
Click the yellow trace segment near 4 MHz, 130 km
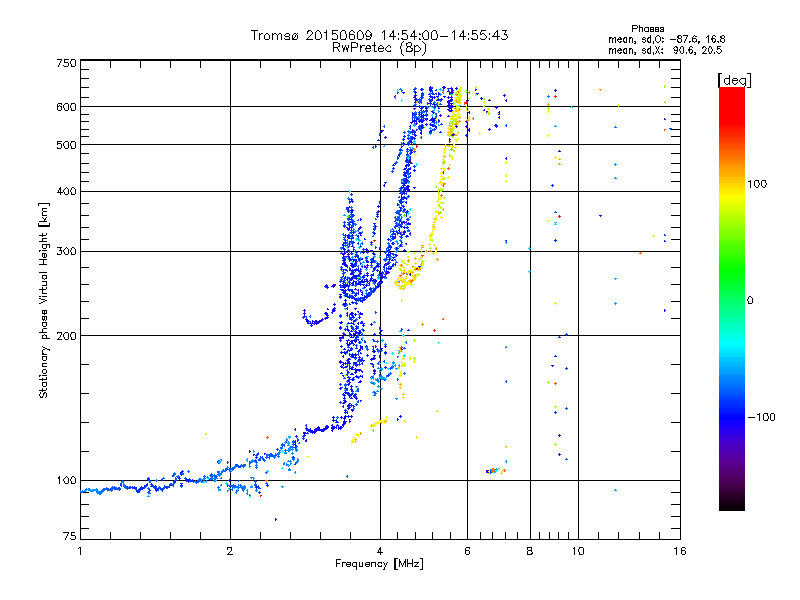pos(379,422)
